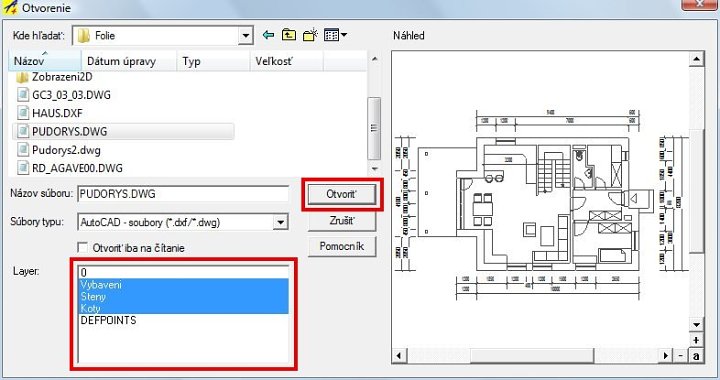
Task: Select the Koty layer
Action: (x=183, y=308)
